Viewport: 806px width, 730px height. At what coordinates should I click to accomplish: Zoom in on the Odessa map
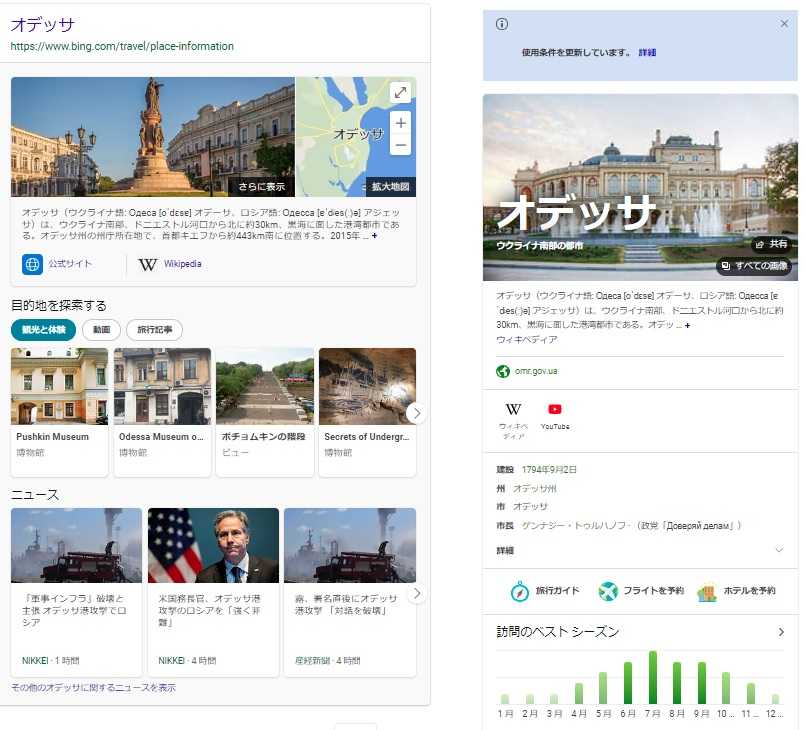point(400,123)
